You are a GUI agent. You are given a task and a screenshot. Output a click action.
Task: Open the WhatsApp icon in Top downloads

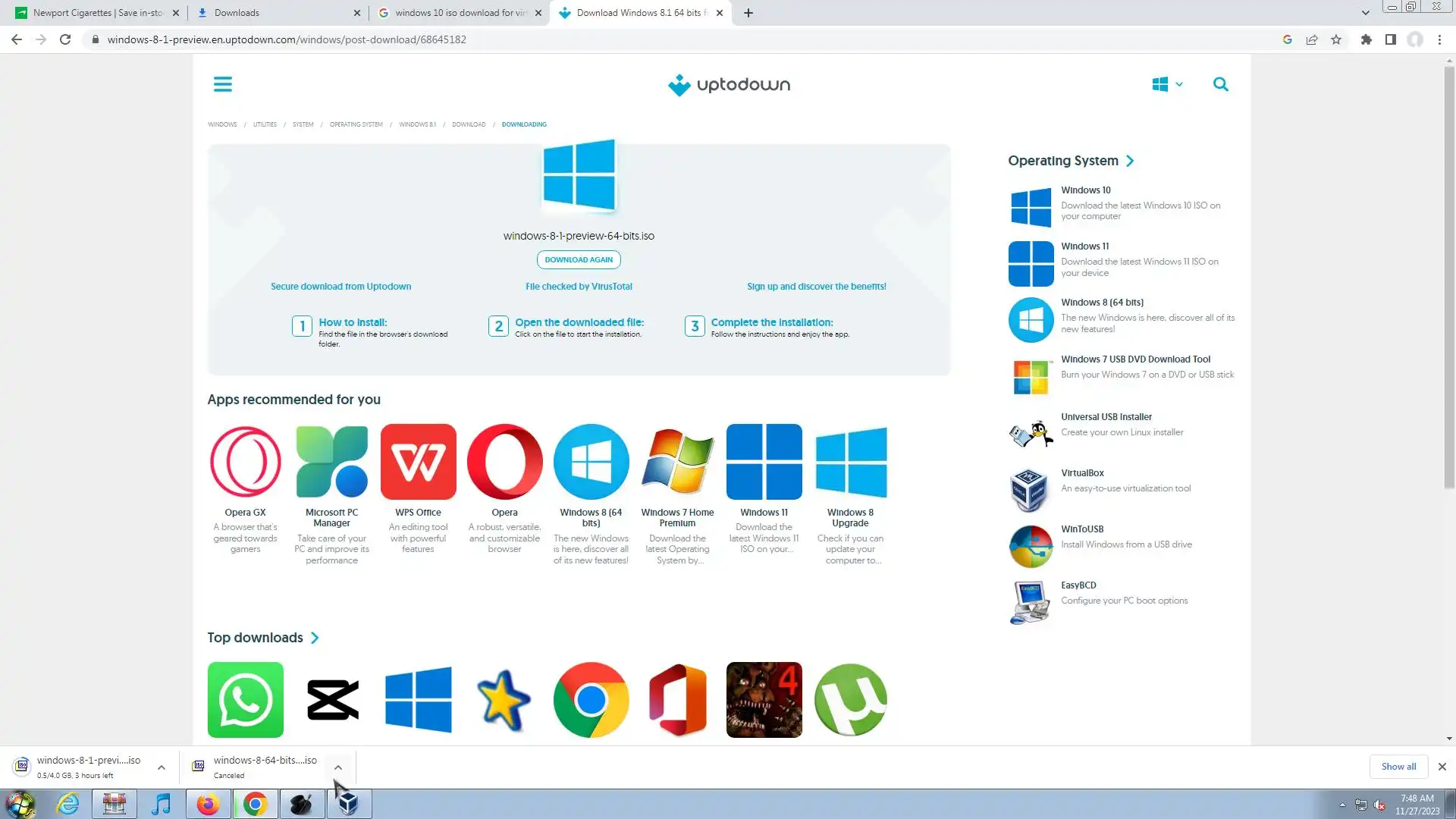click(x=245, y=699)
